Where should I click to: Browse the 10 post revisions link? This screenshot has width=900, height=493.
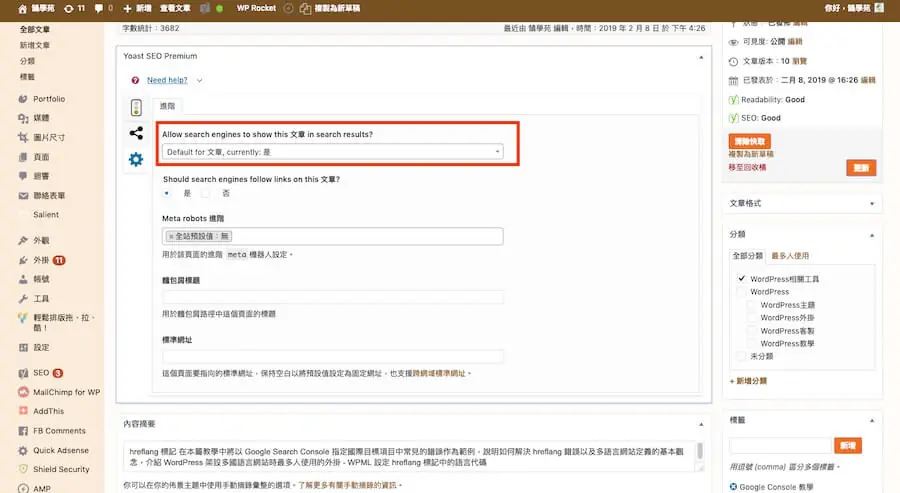tap(800, 61)
